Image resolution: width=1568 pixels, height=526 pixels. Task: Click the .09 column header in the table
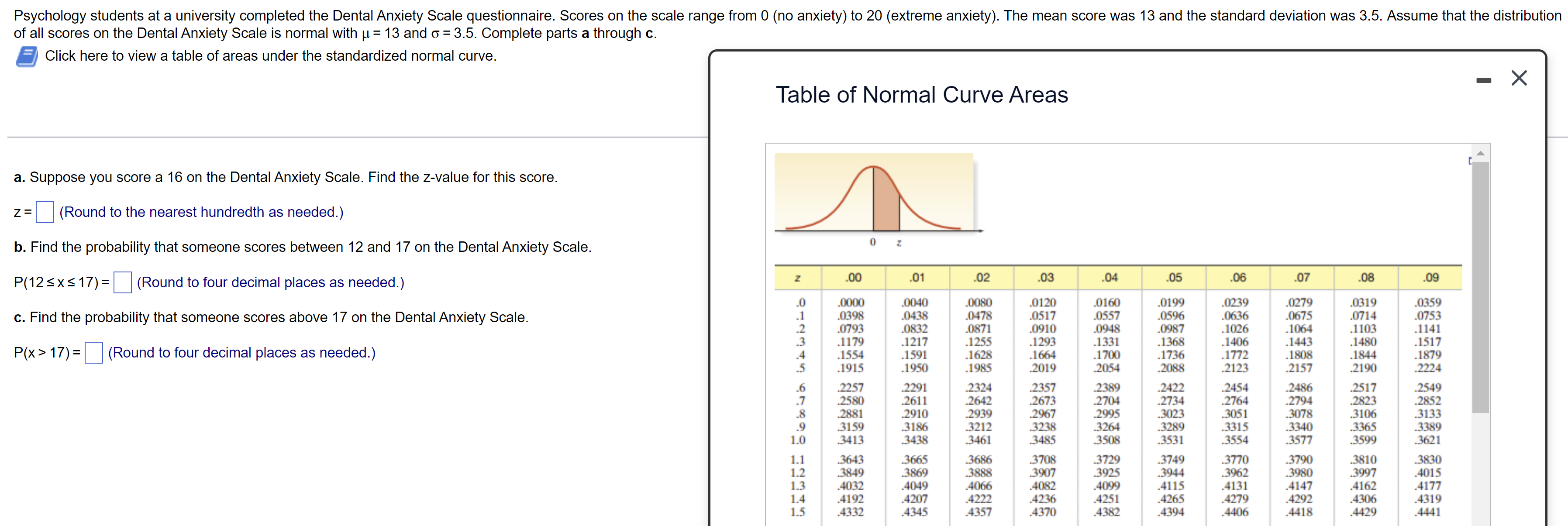(x=1430, y=278)
